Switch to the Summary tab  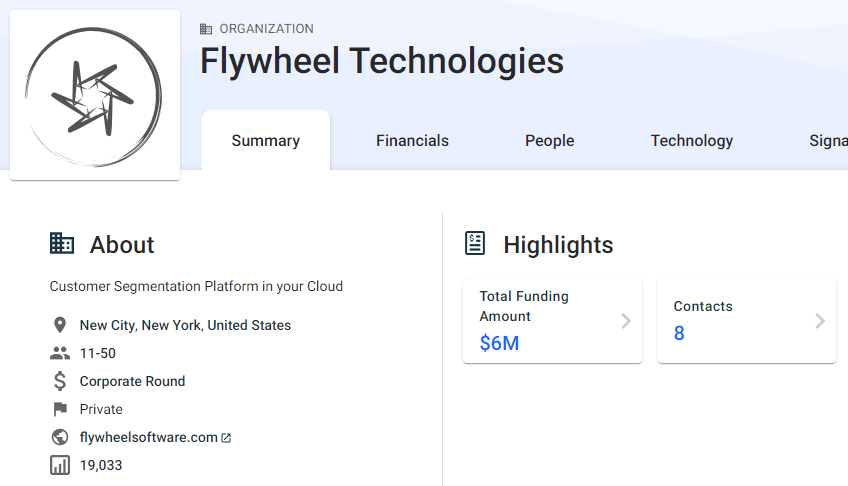[266, 141]
